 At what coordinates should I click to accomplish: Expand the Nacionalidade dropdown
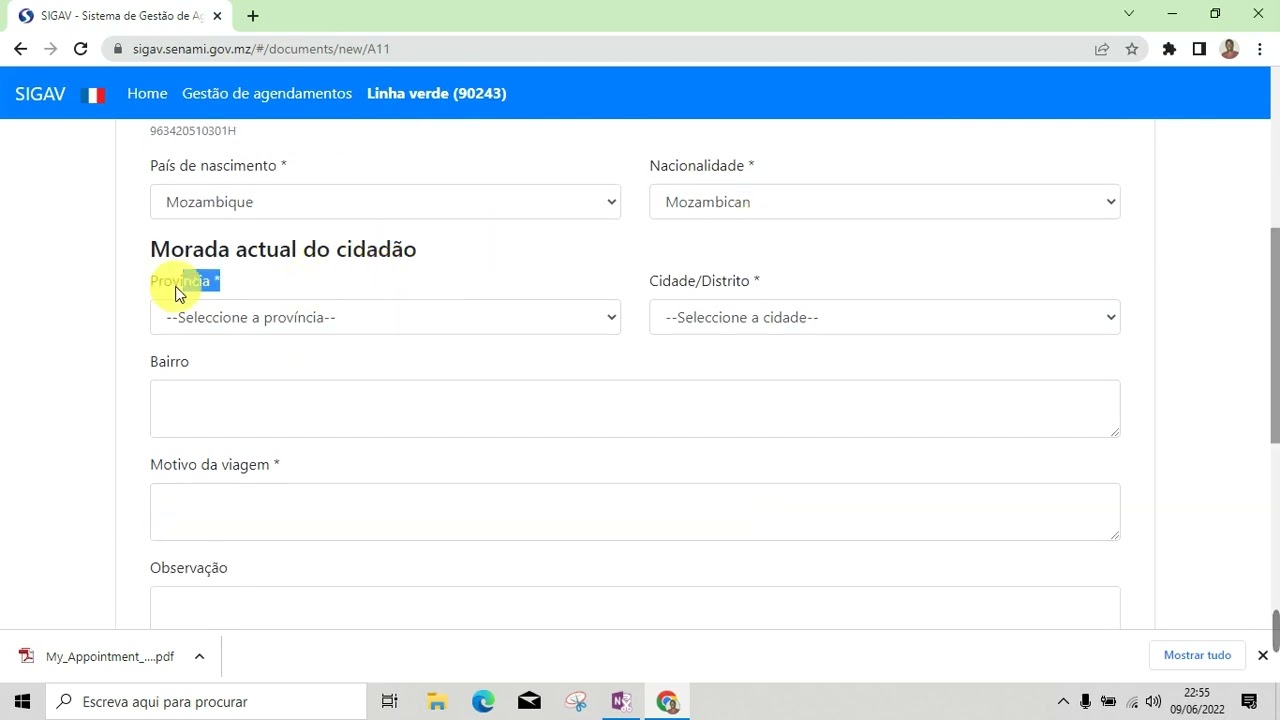(x=884, y=202)
